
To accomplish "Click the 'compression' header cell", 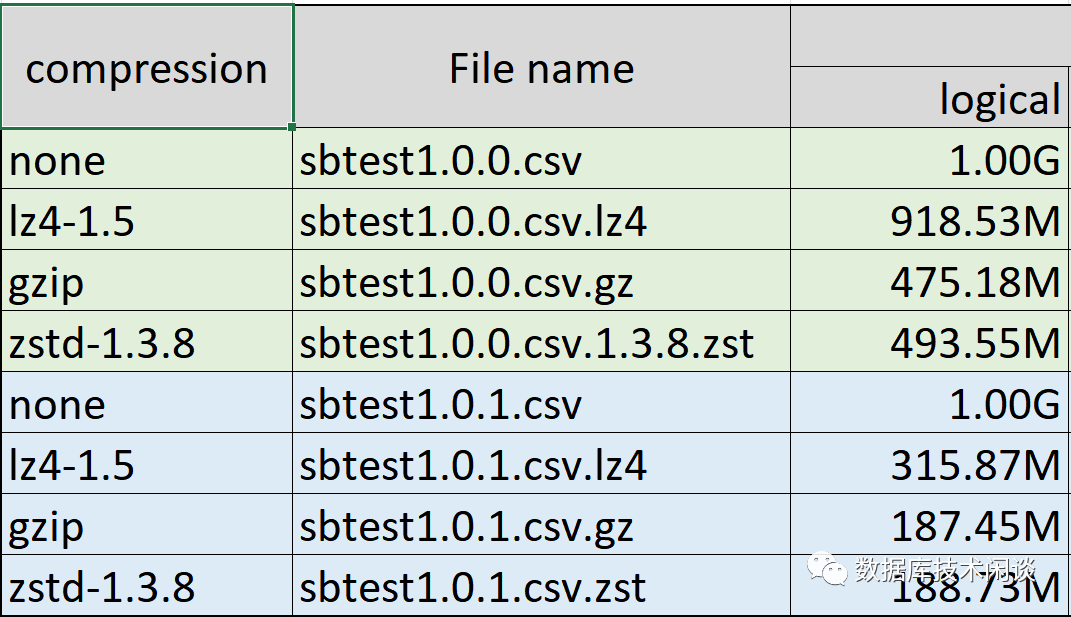I will point(147,68).
